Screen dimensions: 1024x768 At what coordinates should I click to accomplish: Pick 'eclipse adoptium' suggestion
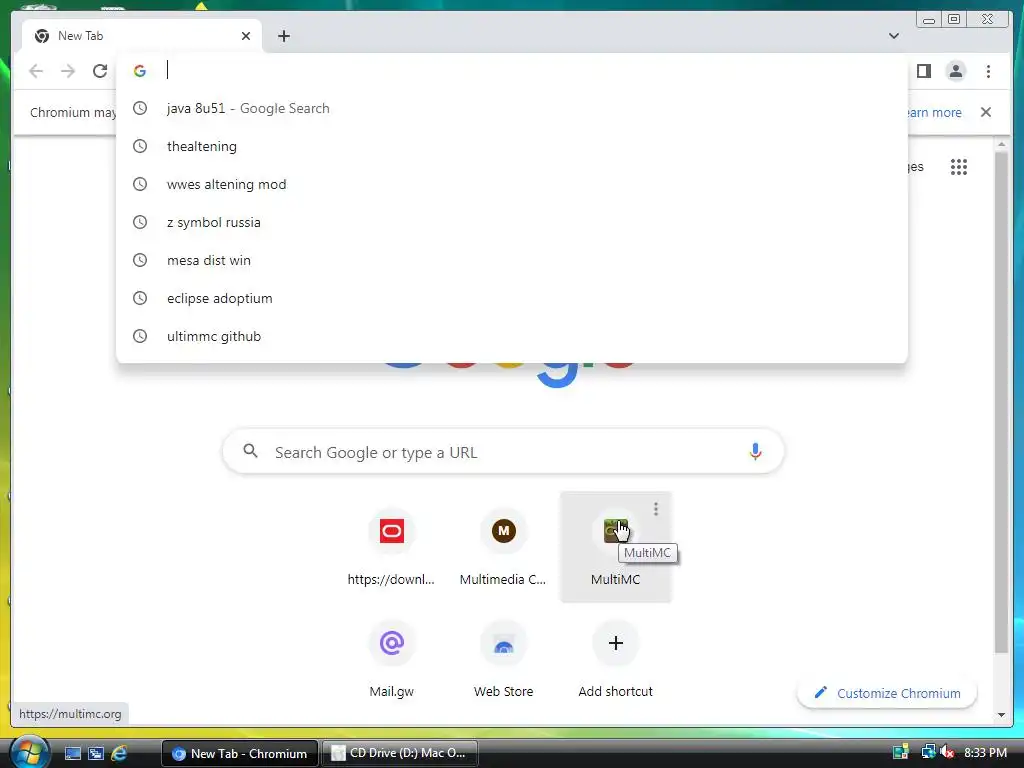(511, 298)
